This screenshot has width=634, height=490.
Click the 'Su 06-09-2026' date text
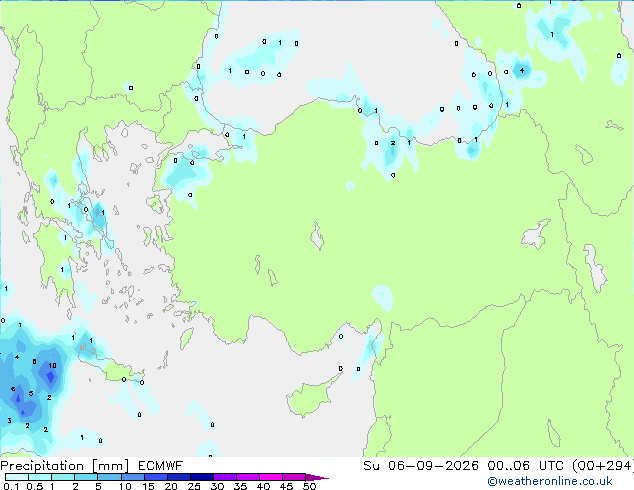(x=421, y=466)
